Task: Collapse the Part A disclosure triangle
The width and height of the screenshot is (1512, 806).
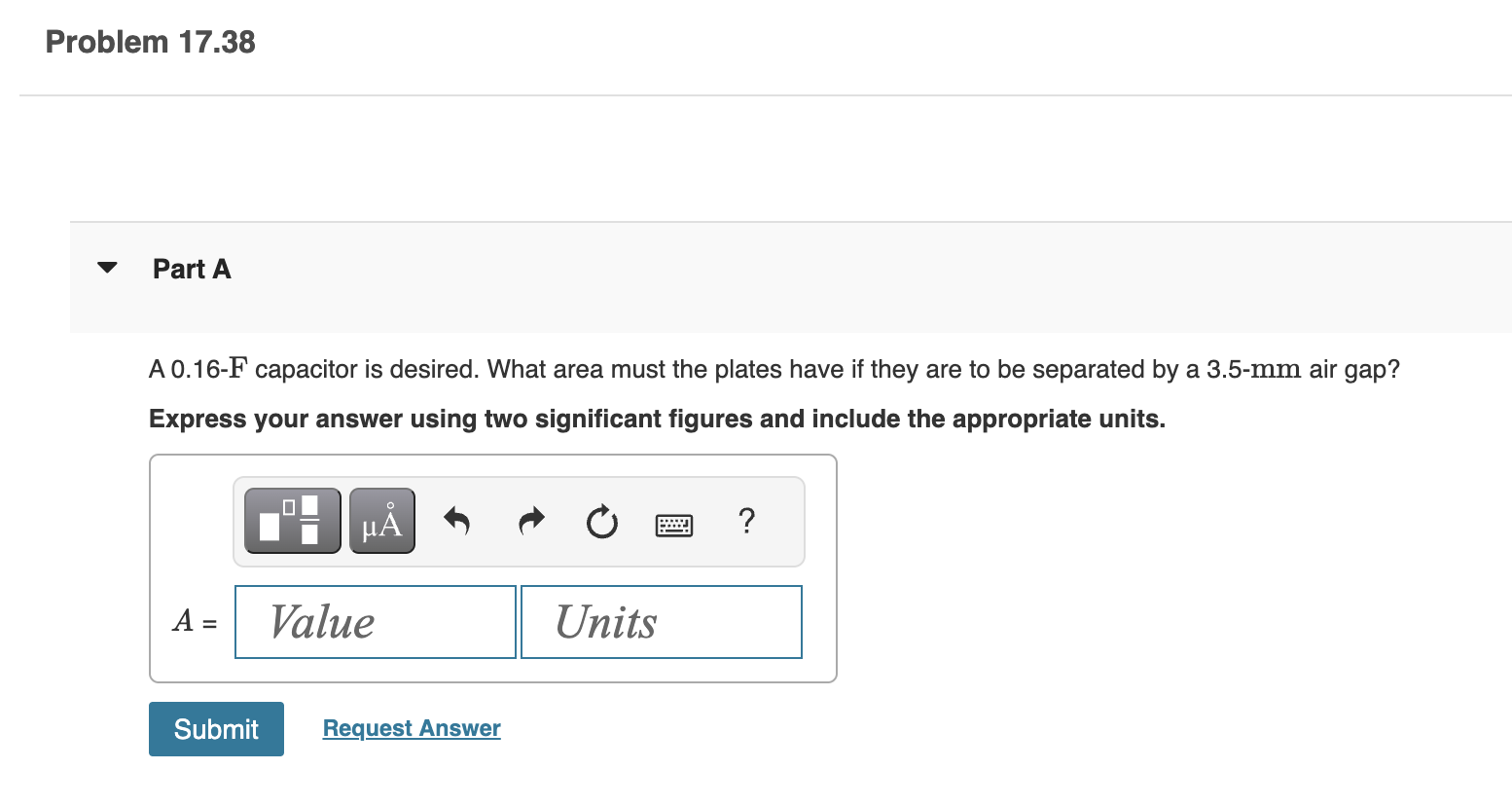Action: (107, 268)
